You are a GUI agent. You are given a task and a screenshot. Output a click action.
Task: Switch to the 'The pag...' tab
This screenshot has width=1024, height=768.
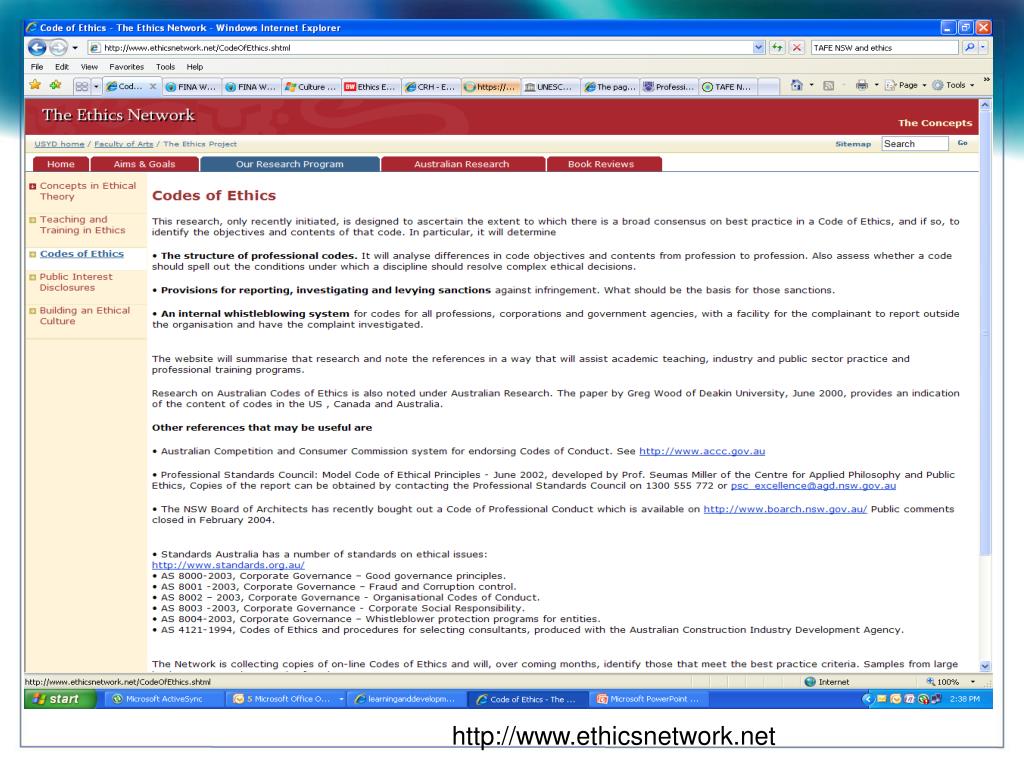[609, 87]
